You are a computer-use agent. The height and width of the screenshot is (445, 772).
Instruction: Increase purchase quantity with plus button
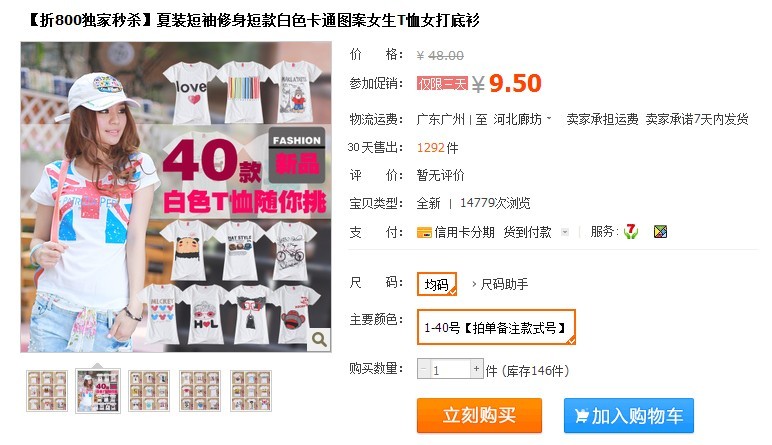click(476, 369)
